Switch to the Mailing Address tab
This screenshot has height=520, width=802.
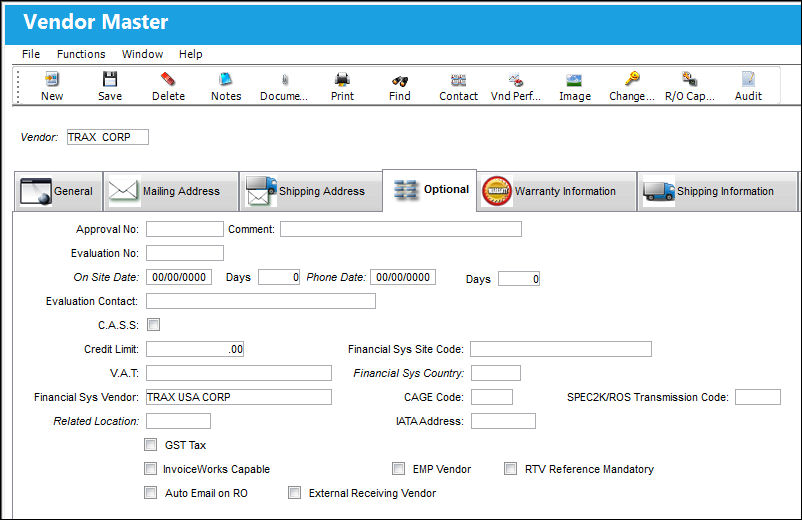pos(171,191)
